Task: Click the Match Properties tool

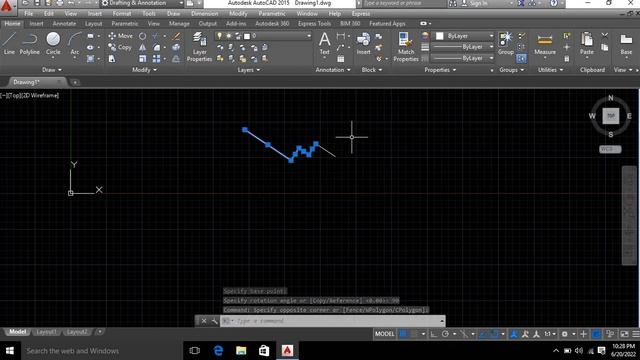Action: tap(406, 47)
